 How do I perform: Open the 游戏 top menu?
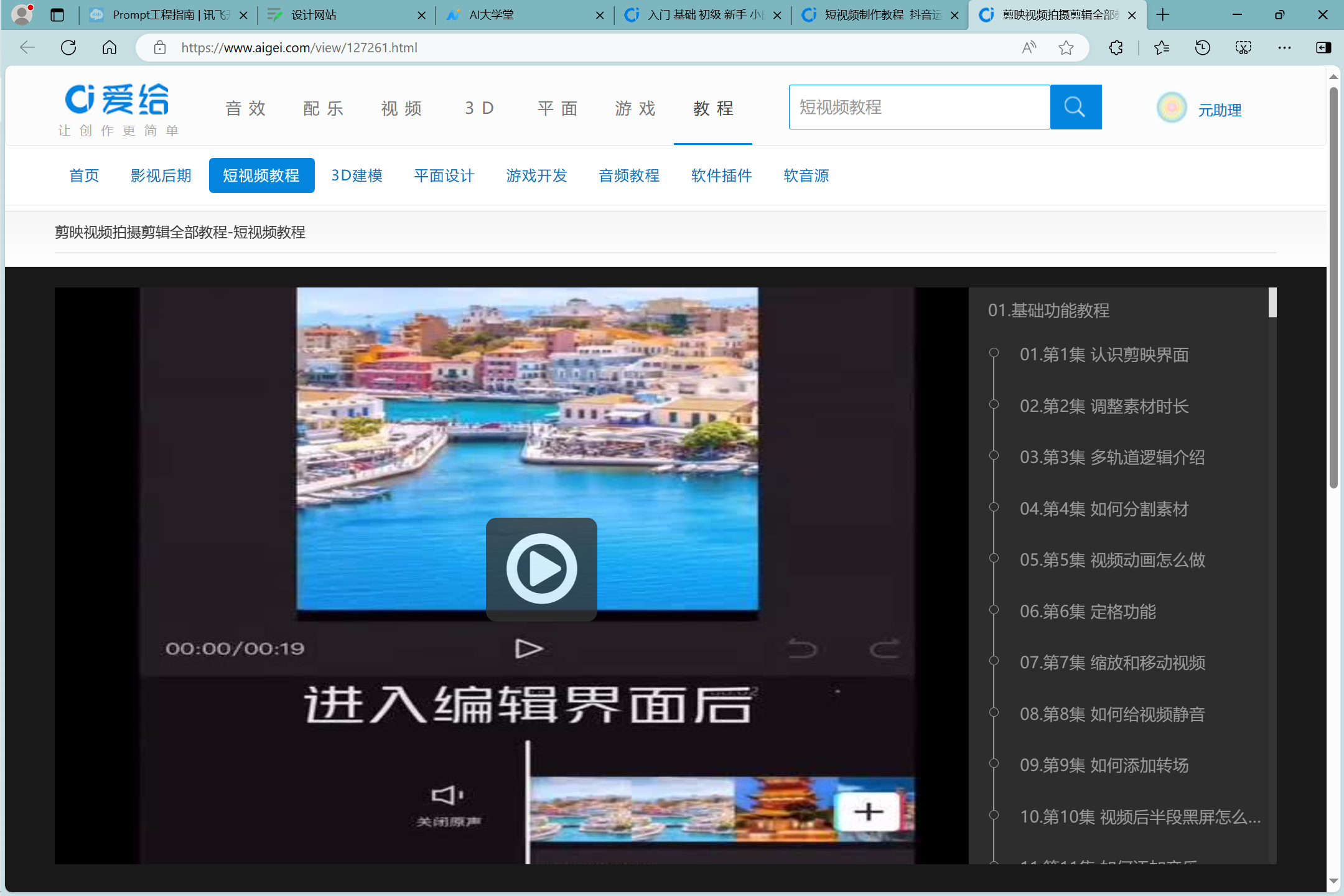pyautogui.click(x=635, y=108)
